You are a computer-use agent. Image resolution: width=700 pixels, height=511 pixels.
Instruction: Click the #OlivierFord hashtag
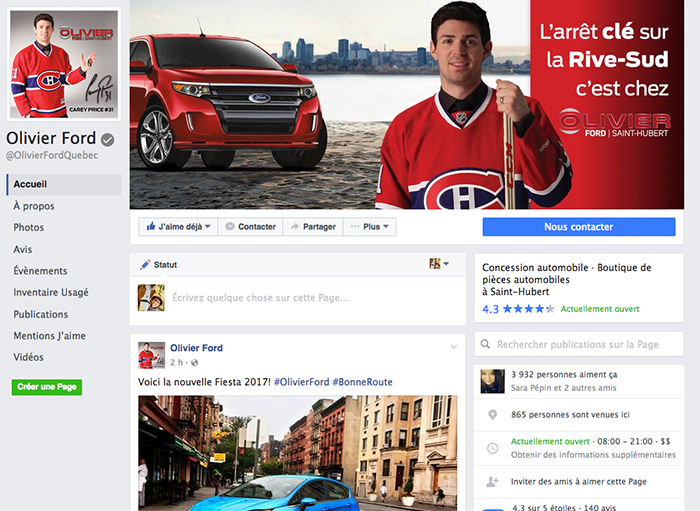[301, 382]
